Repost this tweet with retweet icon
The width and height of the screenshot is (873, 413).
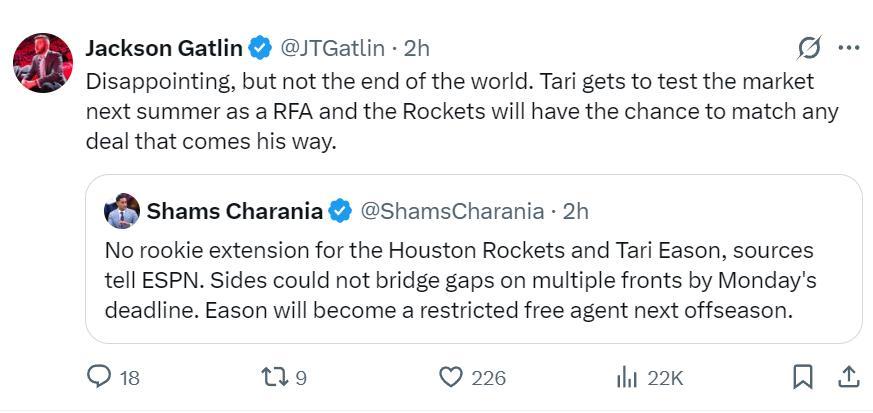[274, 376]
